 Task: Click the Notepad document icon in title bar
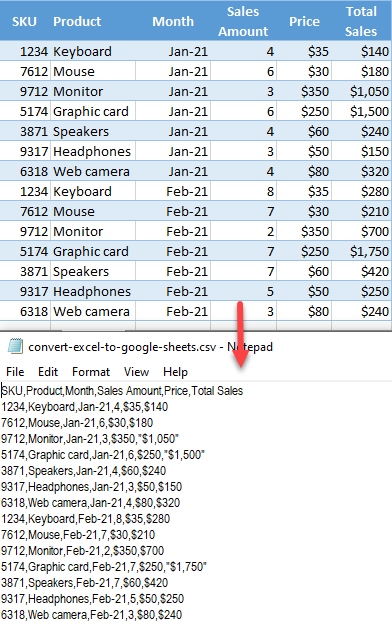pos(15,346)
